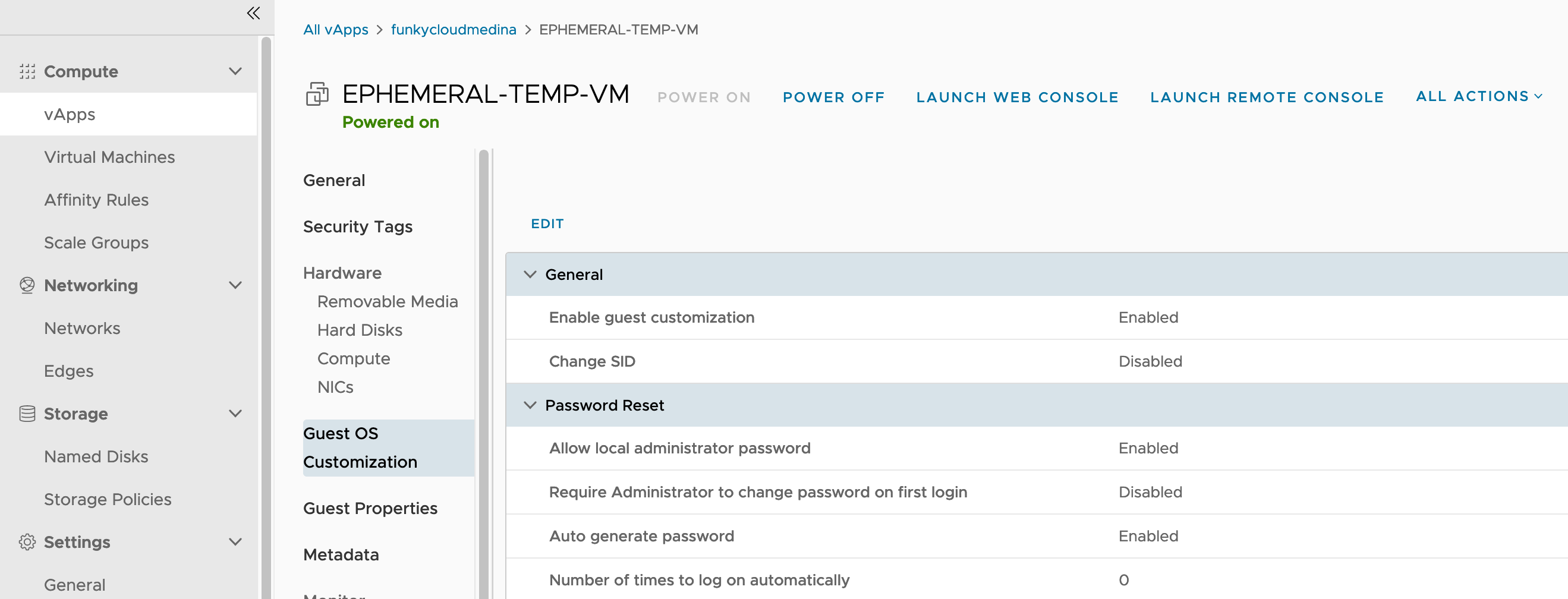Collapse the Password Reset group

[530, 405]
